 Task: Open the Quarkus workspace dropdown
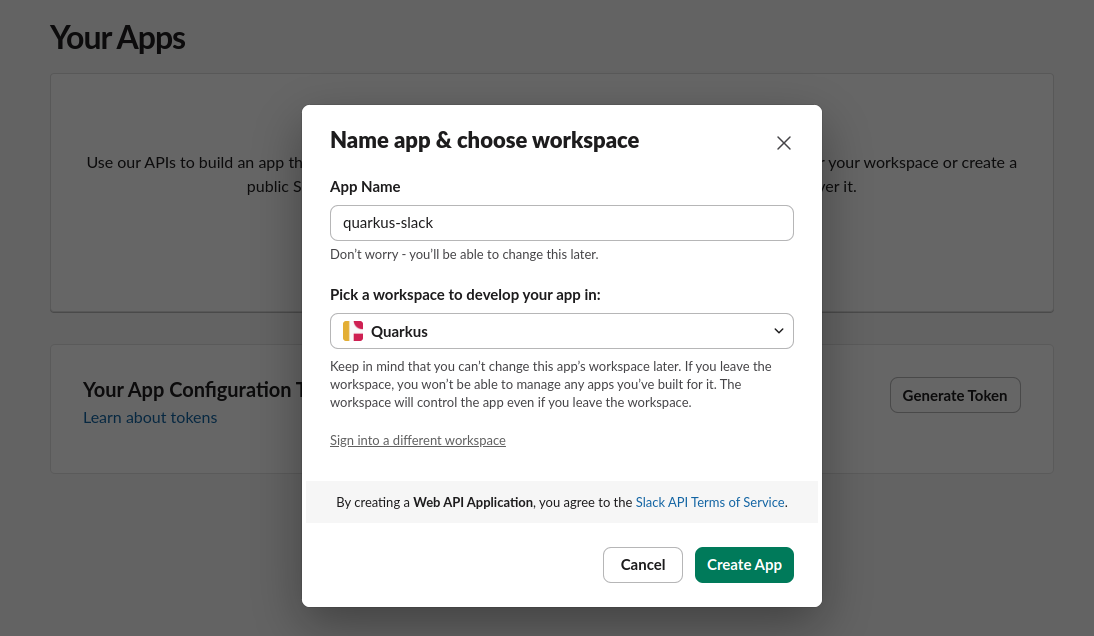(562, 331)
